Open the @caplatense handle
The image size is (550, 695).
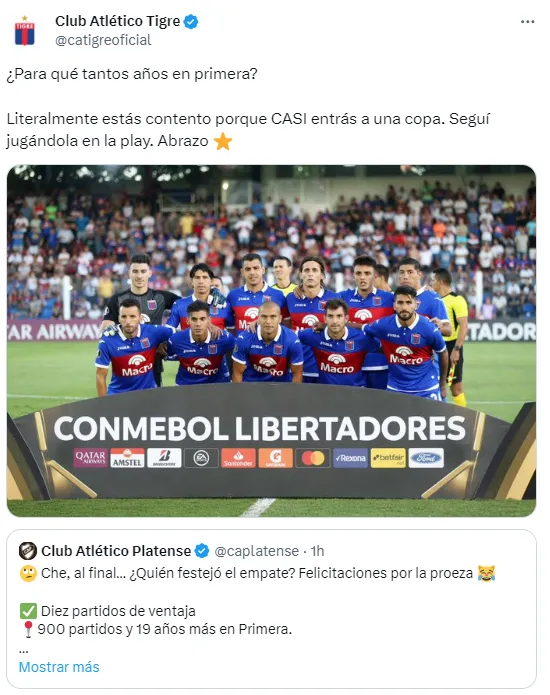point(257,551)
